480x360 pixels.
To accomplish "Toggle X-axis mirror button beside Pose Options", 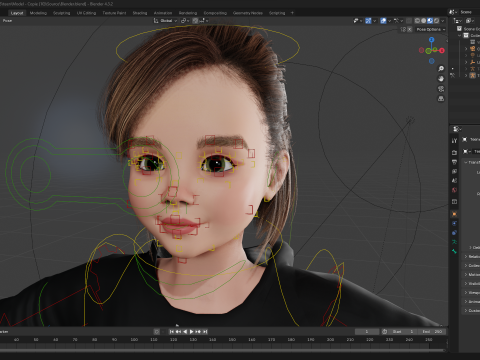I will click(x=410, y=29).
